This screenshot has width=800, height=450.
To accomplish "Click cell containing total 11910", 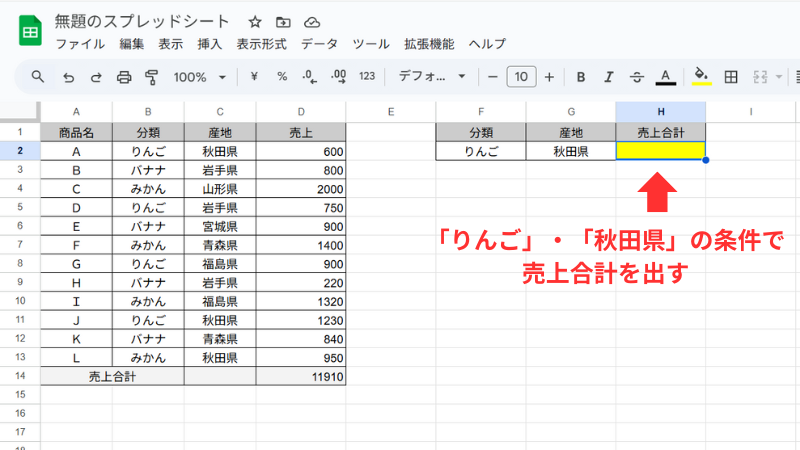I will tap(301, 377).
